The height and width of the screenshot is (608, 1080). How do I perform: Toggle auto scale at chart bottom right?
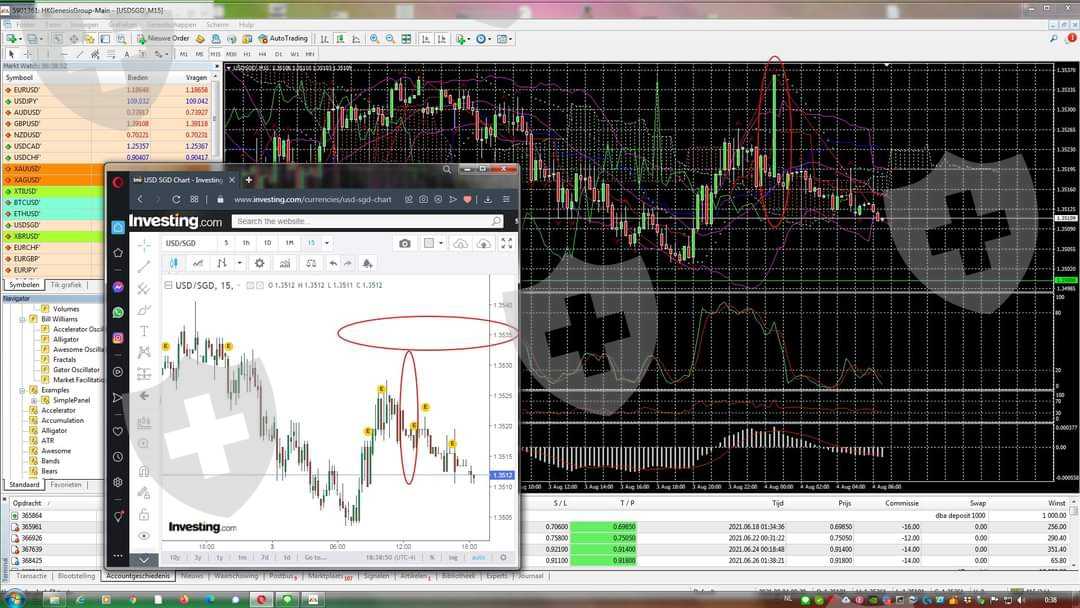pos(478,557)
